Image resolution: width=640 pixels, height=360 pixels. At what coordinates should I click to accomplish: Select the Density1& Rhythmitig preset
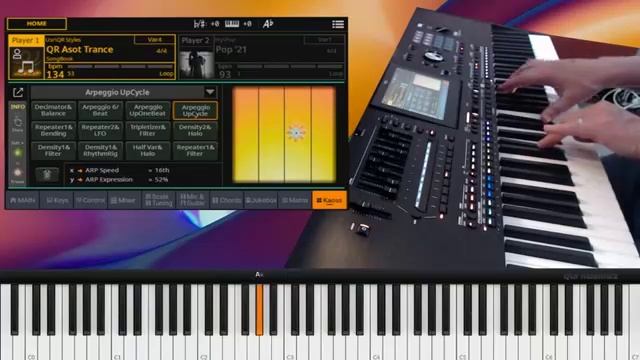coord(100,151)
